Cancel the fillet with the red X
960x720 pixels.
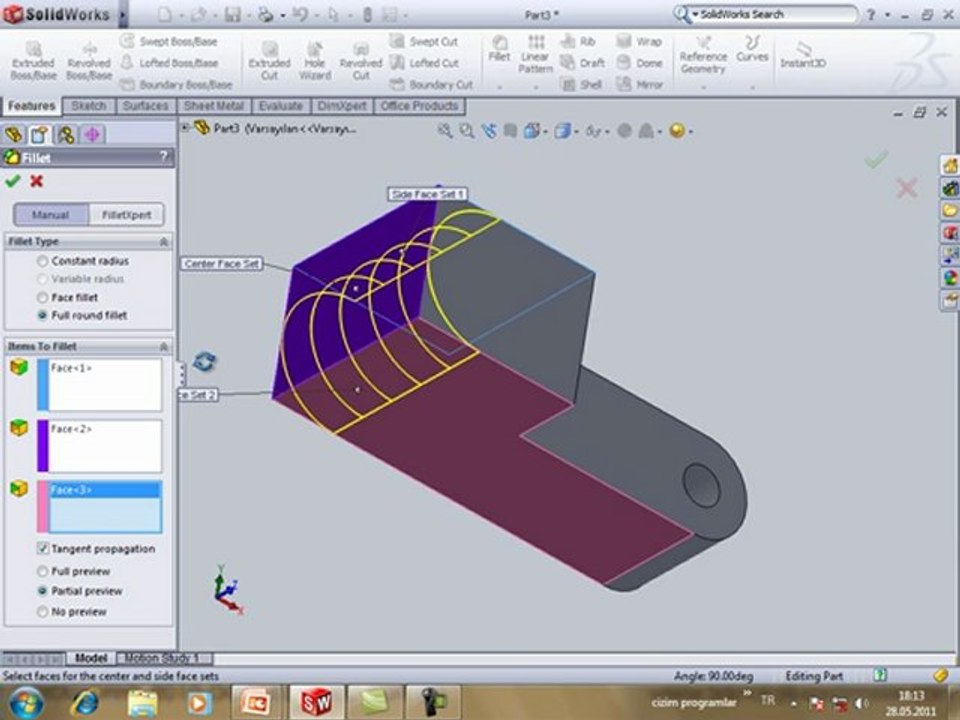click(x=37, y=181)
